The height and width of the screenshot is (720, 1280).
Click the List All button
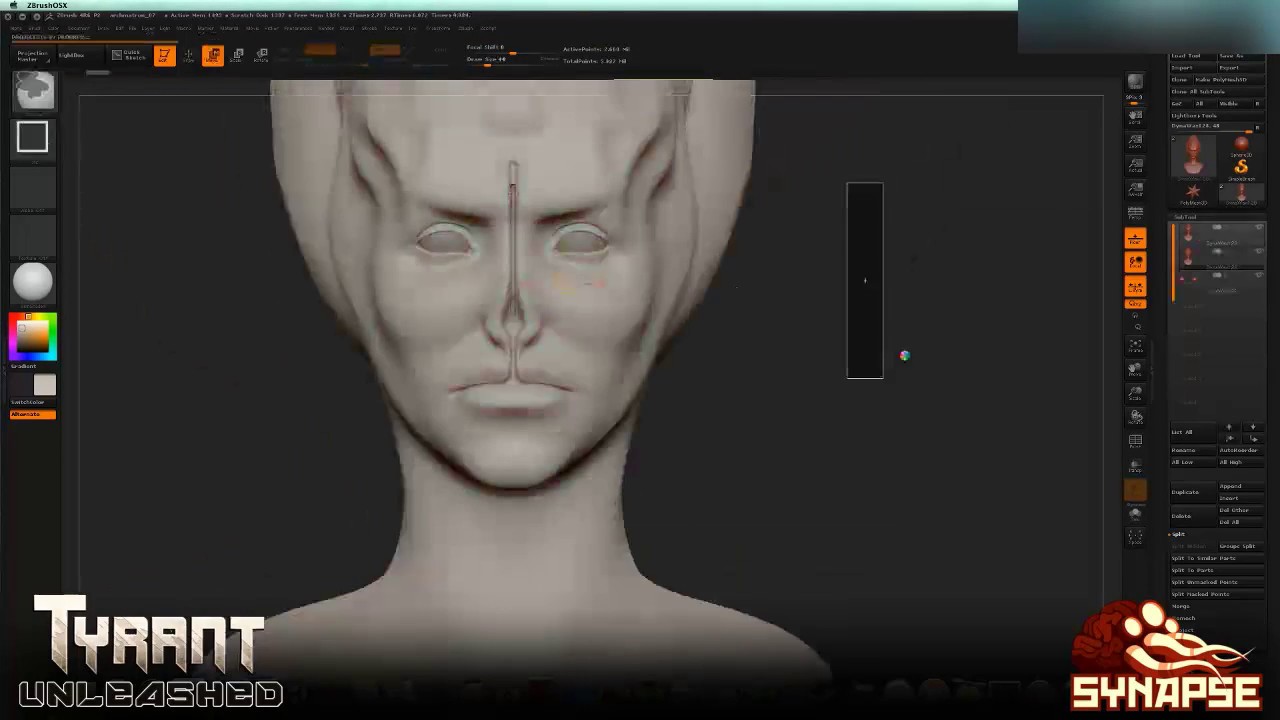[x=1192, y=432]
